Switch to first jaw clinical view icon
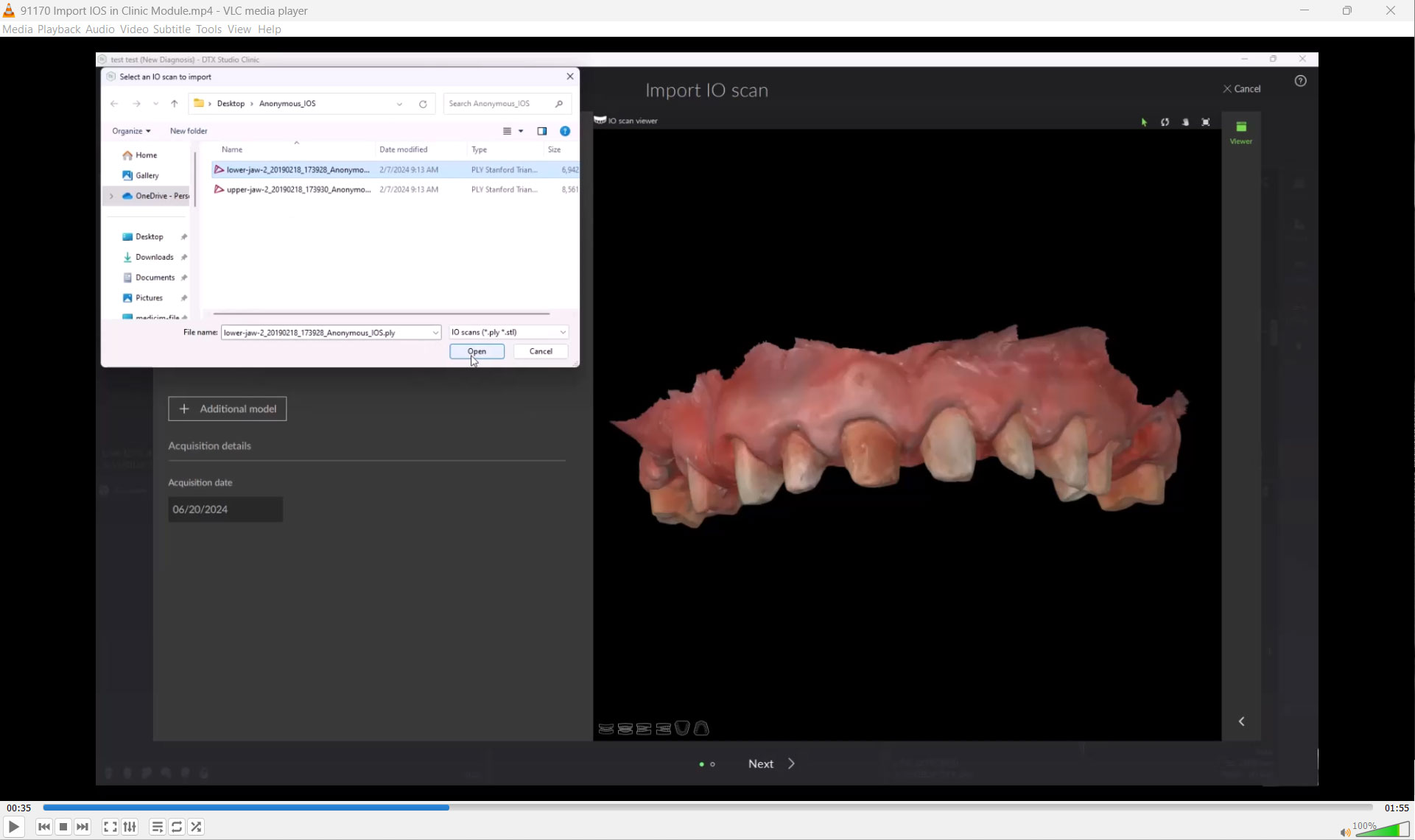1415x840 pixels. pyautogui.click(x=605, y=729)
